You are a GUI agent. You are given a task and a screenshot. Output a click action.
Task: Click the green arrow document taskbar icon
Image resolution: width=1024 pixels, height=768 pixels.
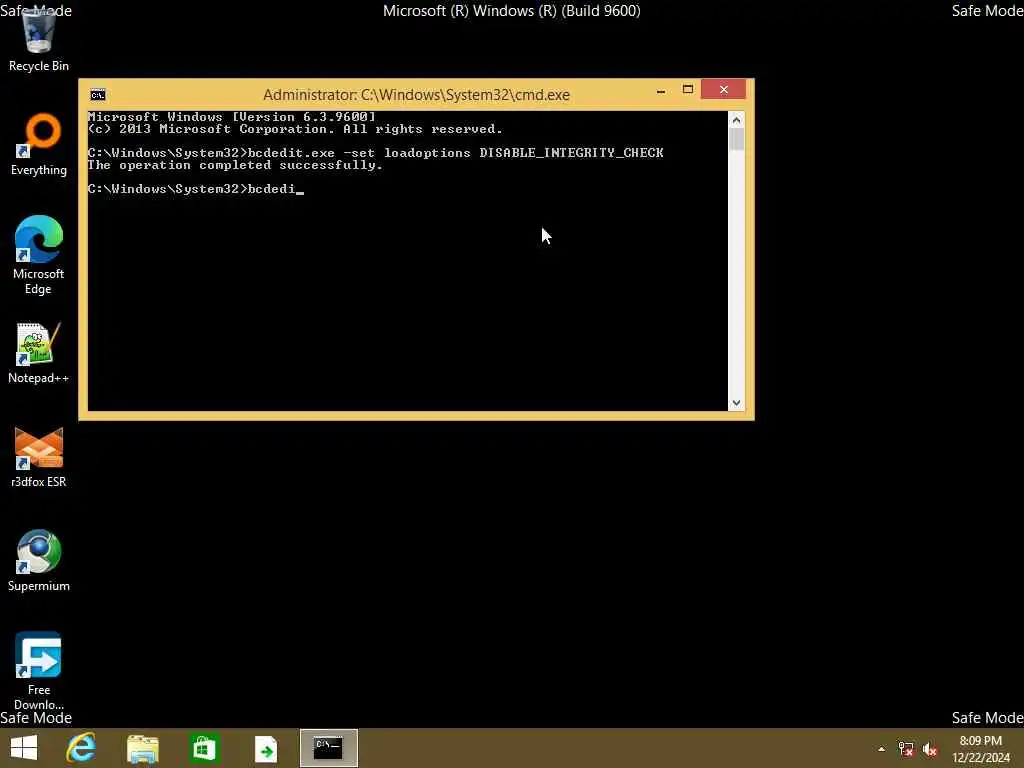(266, 749)
